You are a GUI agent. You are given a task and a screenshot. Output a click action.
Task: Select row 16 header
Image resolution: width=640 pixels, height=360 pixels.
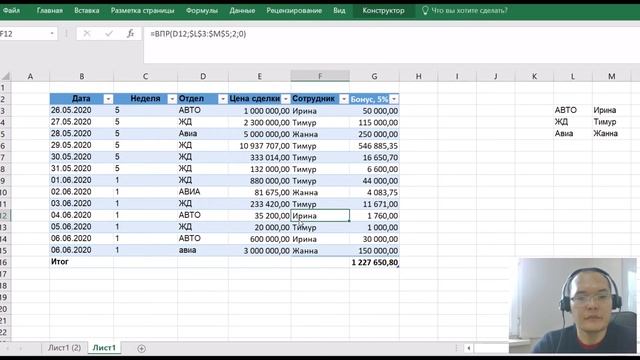pos(5,262)
